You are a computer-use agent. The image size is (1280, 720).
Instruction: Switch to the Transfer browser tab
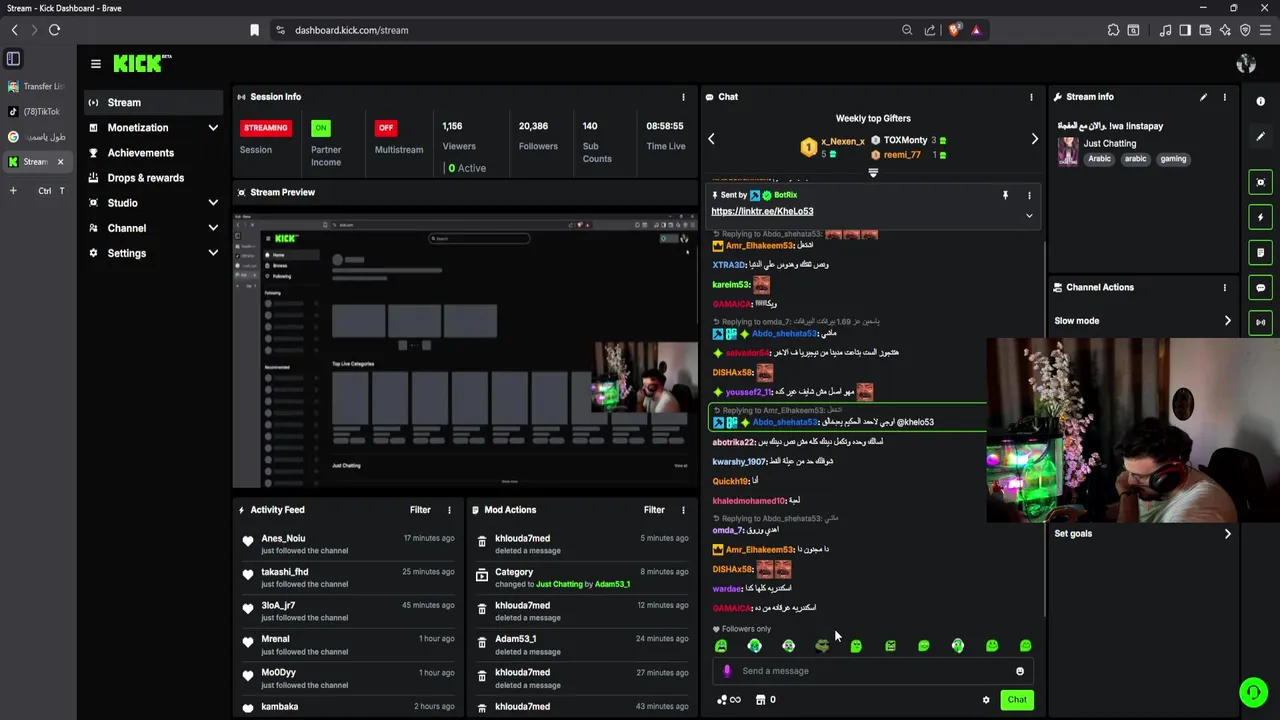pos(36,87)
